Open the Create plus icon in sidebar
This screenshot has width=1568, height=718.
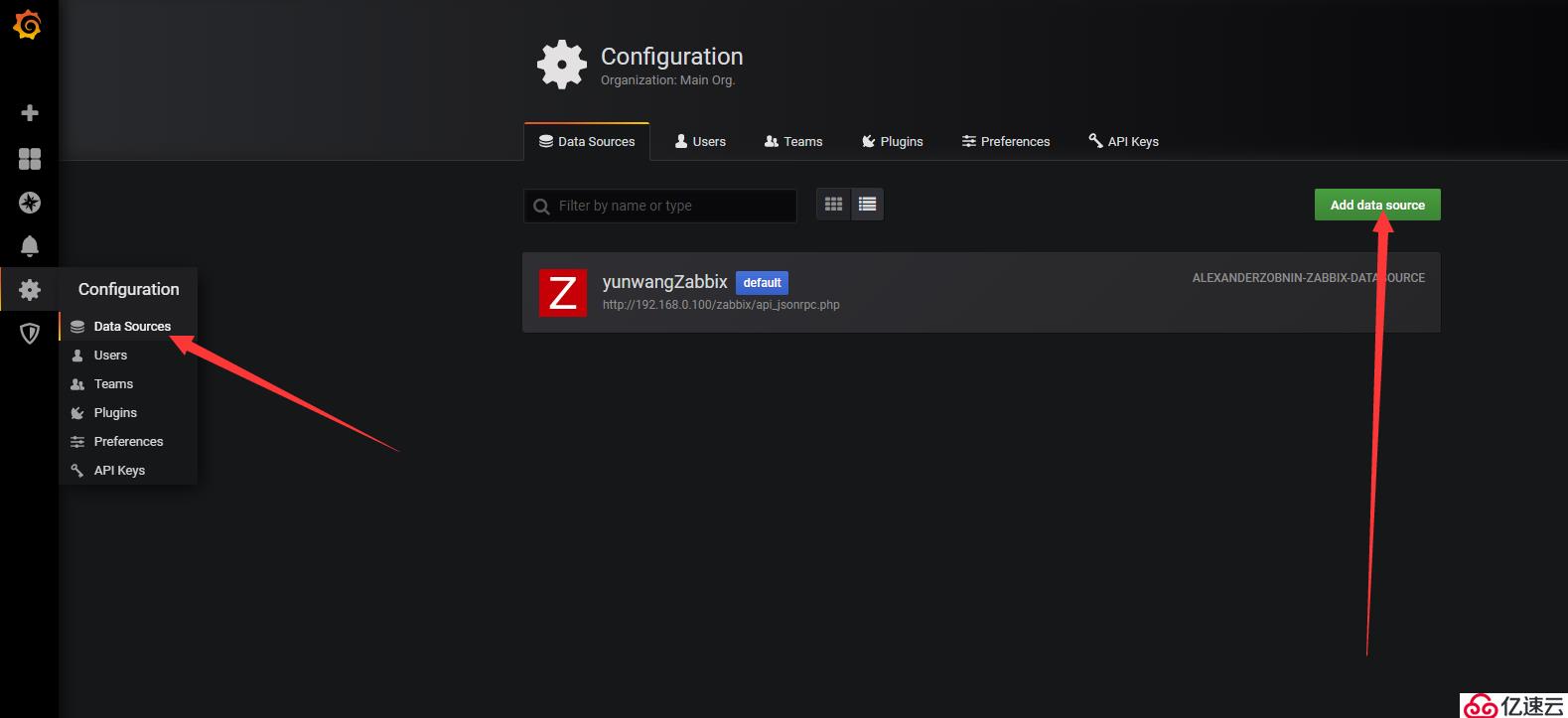(30, 112)
